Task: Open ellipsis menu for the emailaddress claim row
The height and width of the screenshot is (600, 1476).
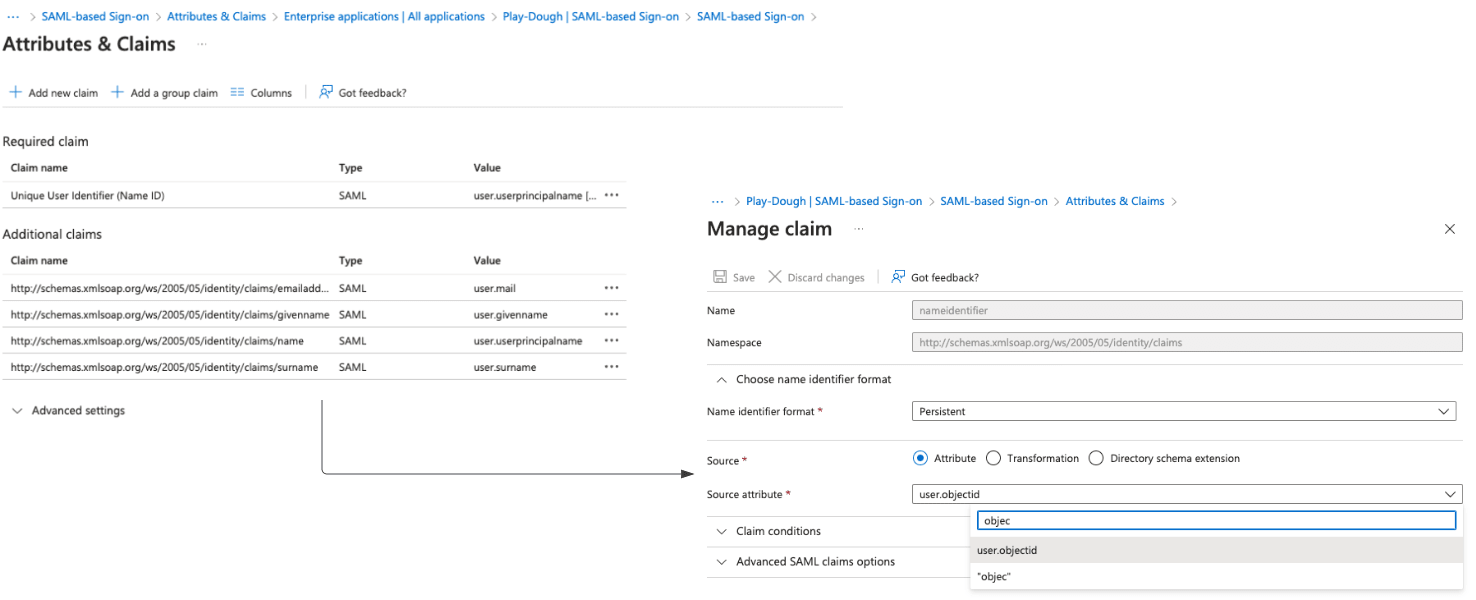Action: coord(611,288)
